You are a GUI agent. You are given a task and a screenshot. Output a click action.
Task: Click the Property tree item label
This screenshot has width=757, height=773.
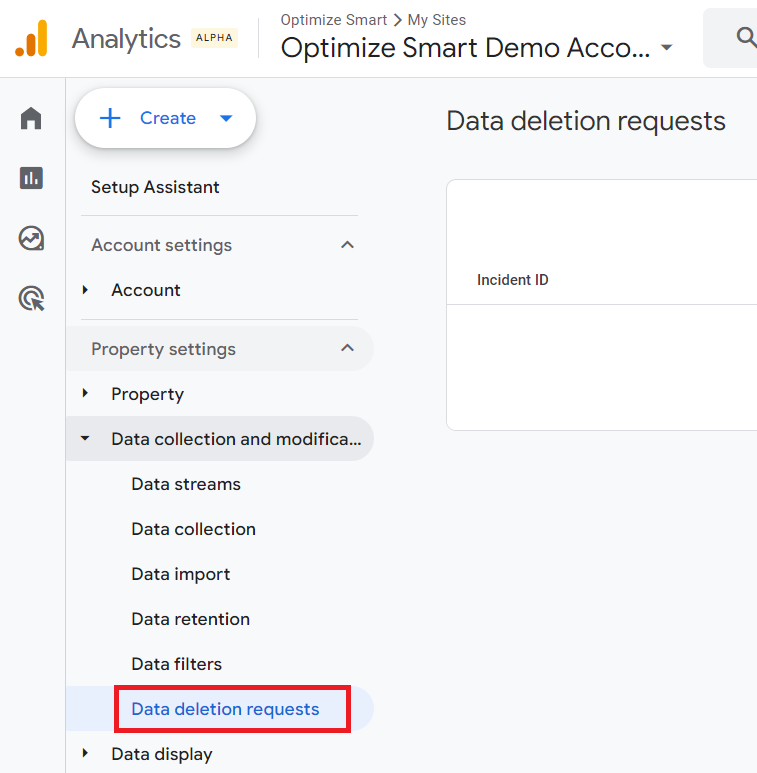click(147, 394)
